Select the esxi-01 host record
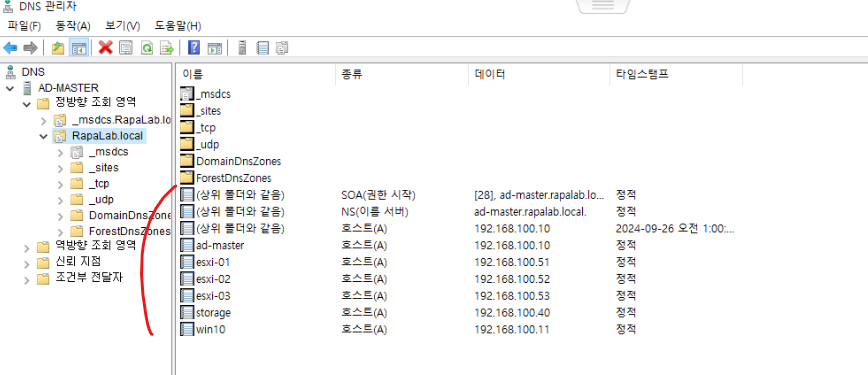 click(214, 262)
